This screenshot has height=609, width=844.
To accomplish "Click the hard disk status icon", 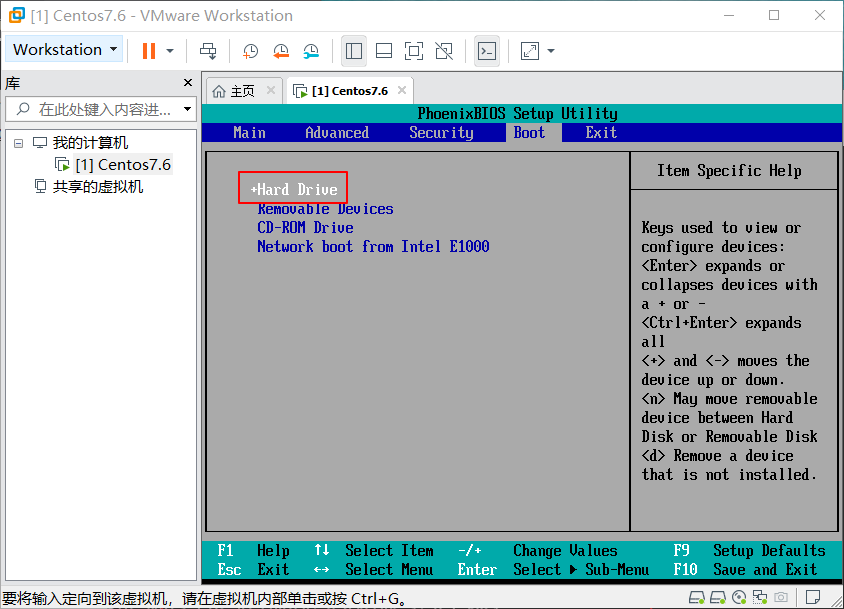I will click(697, 597).
